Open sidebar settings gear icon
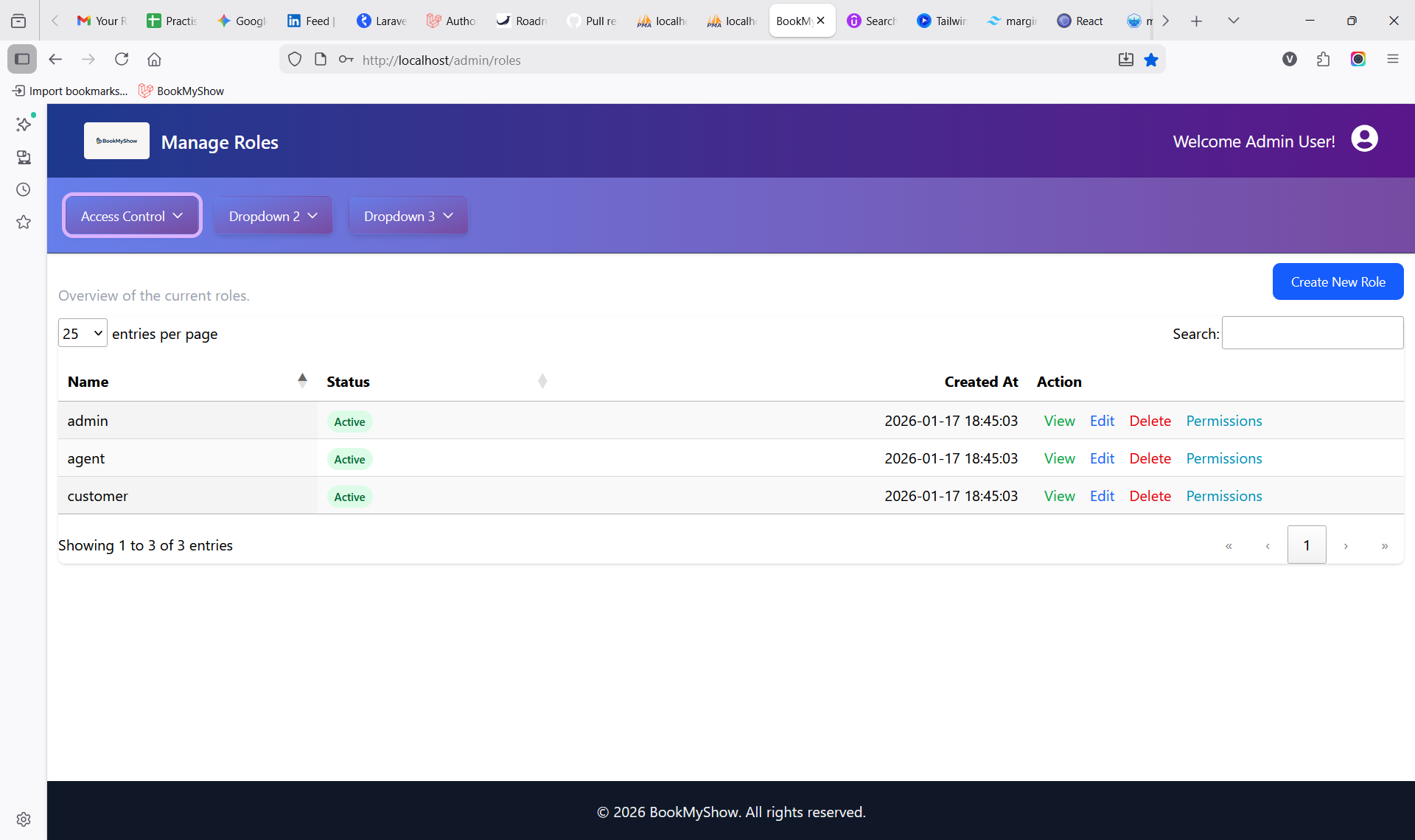This screenshot has width=1415, height=840. click(x=24, y=819)
